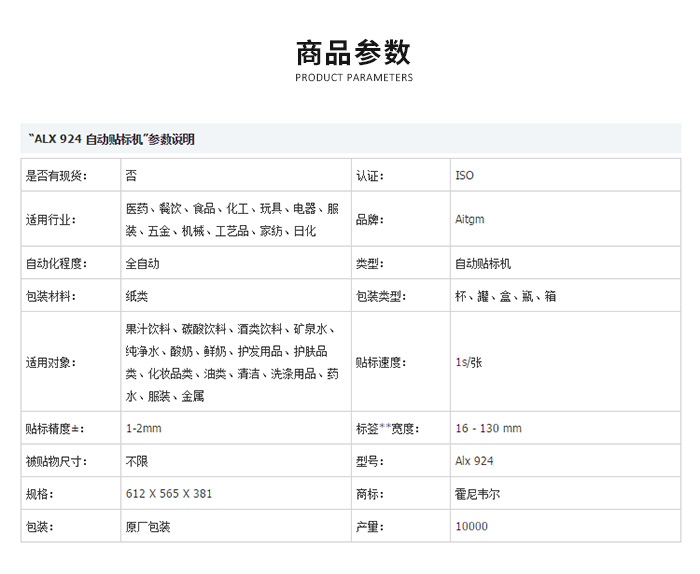This screenshot has height=574, width=700.
Task: Click the trademark value 霍尼韦尔
Action: click(x=477, y=494)
